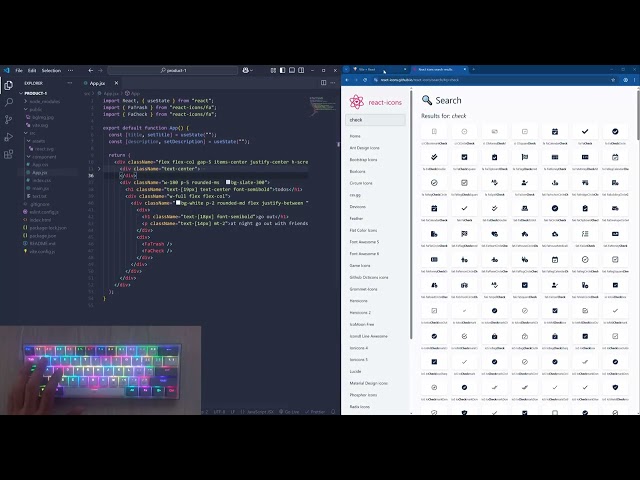The height and width of the screenshot is (480, 640).
Task: Click the react-icons logo
Action: pos(376,102)
